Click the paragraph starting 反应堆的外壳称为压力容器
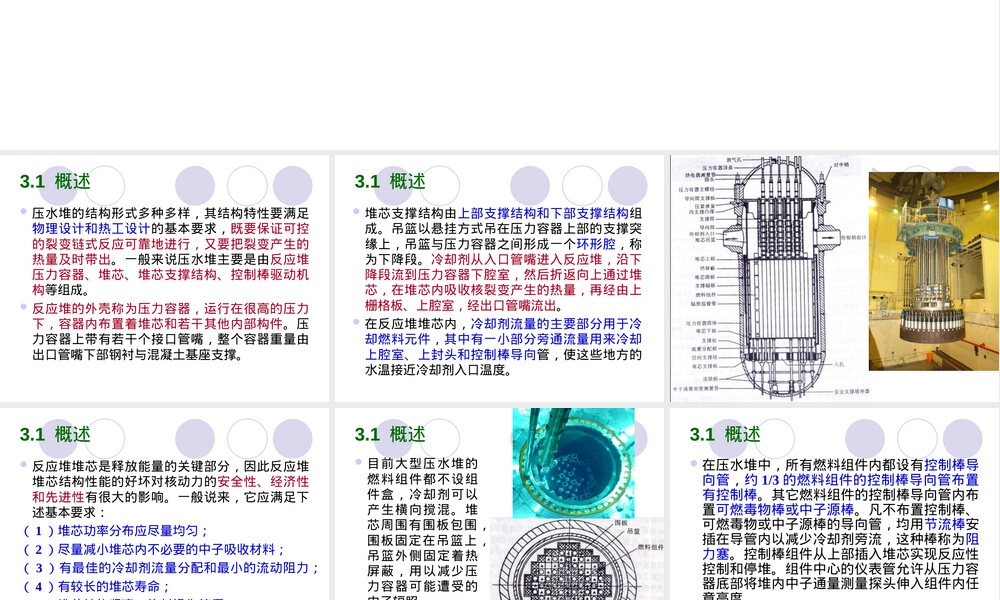 [170, 332]
